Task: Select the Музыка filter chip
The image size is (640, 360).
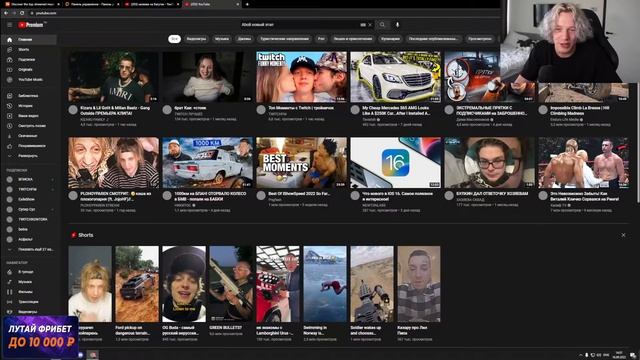Action: tap(222, 39)
